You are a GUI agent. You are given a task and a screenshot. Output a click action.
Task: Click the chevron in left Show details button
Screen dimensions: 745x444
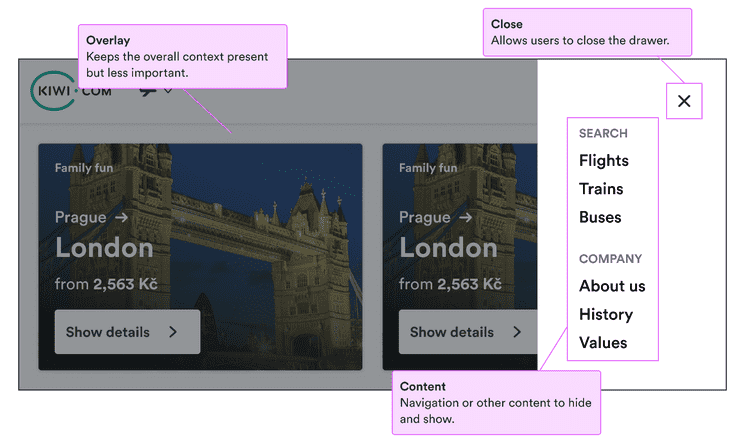pyautogui.click(x=173, y=332)
